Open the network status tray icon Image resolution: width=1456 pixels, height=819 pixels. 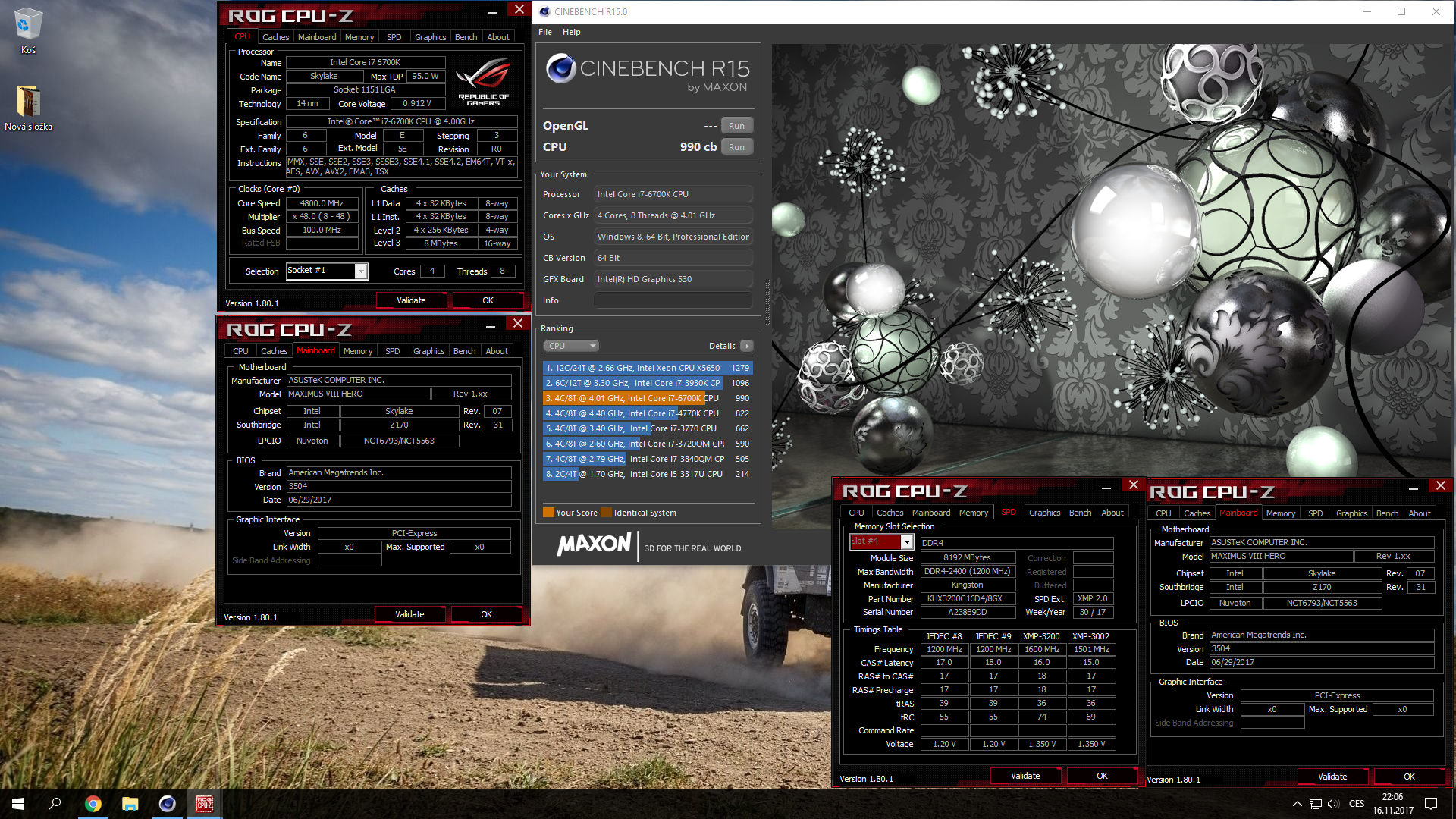click(1316, 804)
